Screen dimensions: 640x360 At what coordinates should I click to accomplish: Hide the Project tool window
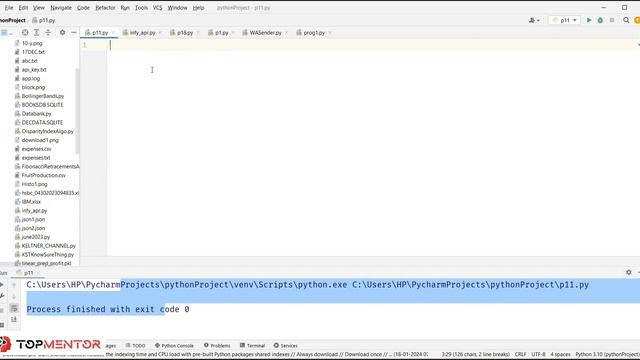[x=73, y=32]
